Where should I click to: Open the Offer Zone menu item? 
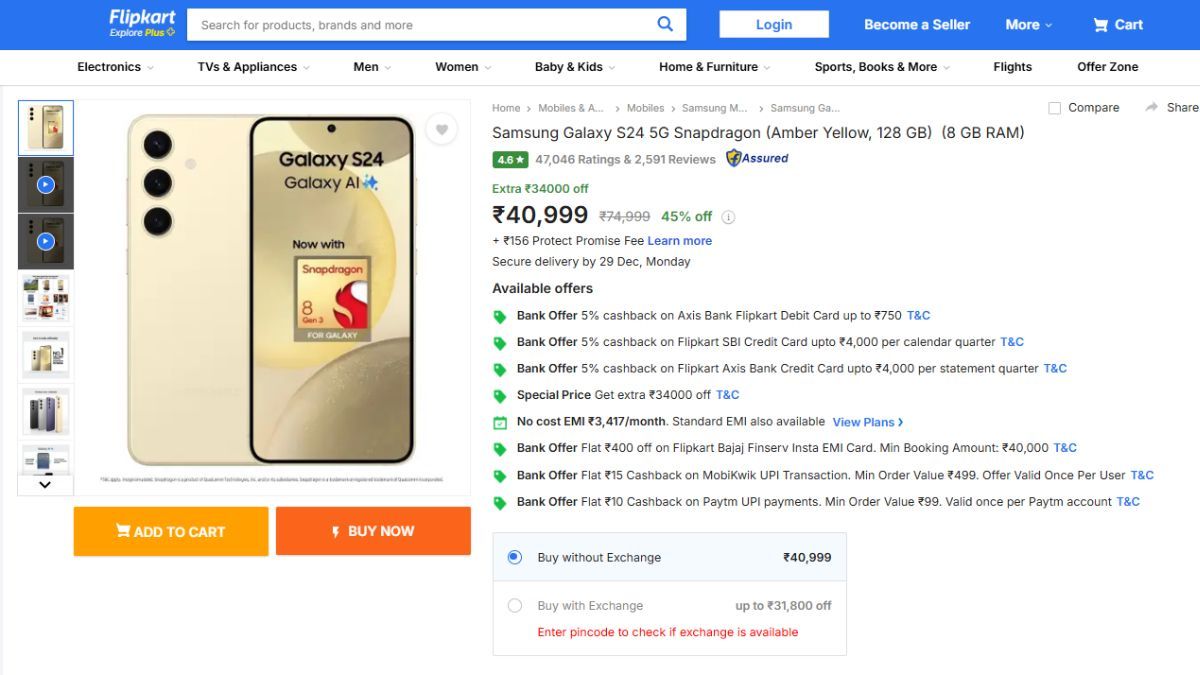tap(1107, 67)
